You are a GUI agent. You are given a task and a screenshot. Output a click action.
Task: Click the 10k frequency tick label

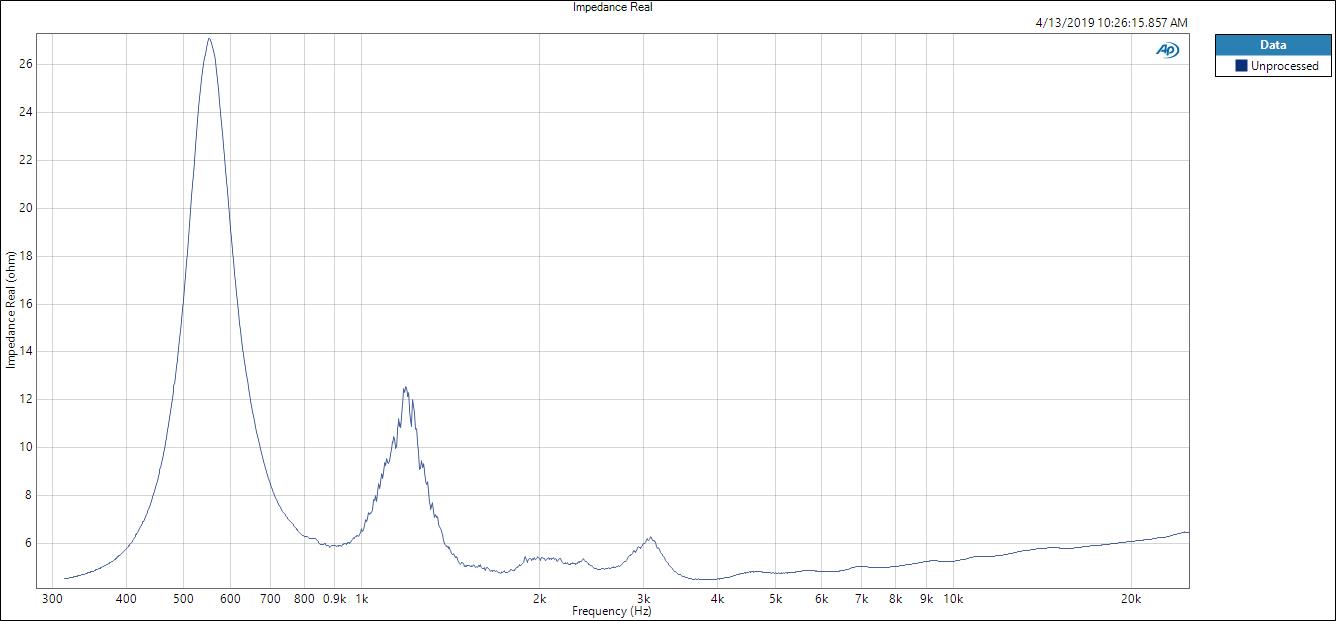pos(953,599)
